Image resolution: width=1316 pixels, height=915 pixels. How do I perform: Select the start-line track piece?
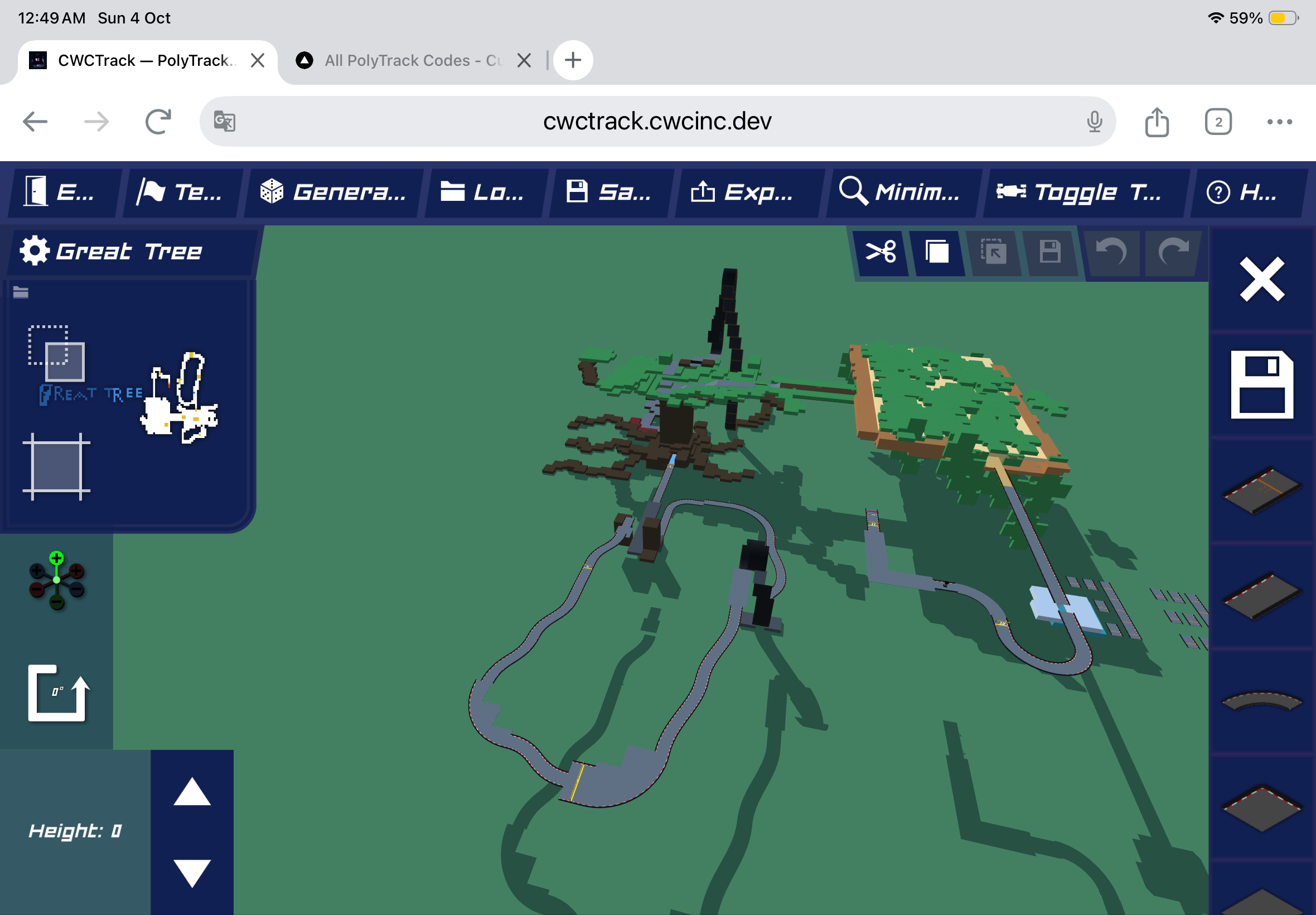pos(1261,490)
